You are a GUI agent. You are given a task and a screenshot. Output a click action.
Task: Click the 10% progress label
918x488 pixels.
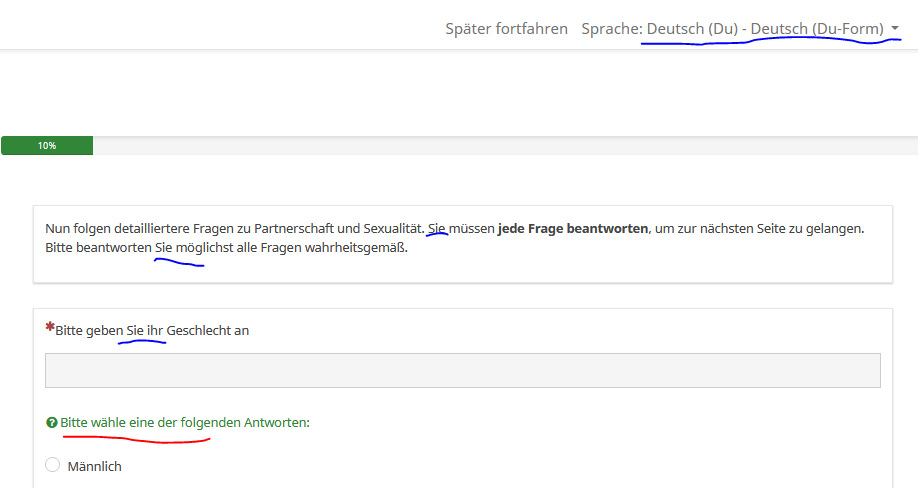pyautogui.click(x=47, y=146)
